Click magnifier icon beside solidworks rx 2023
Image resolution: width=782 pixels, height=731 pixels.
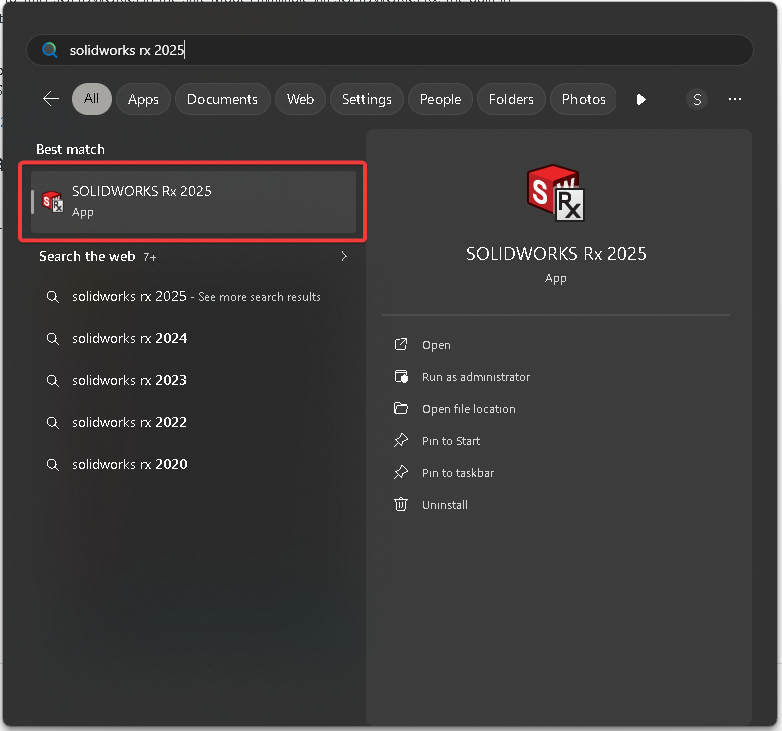[52, 381]
